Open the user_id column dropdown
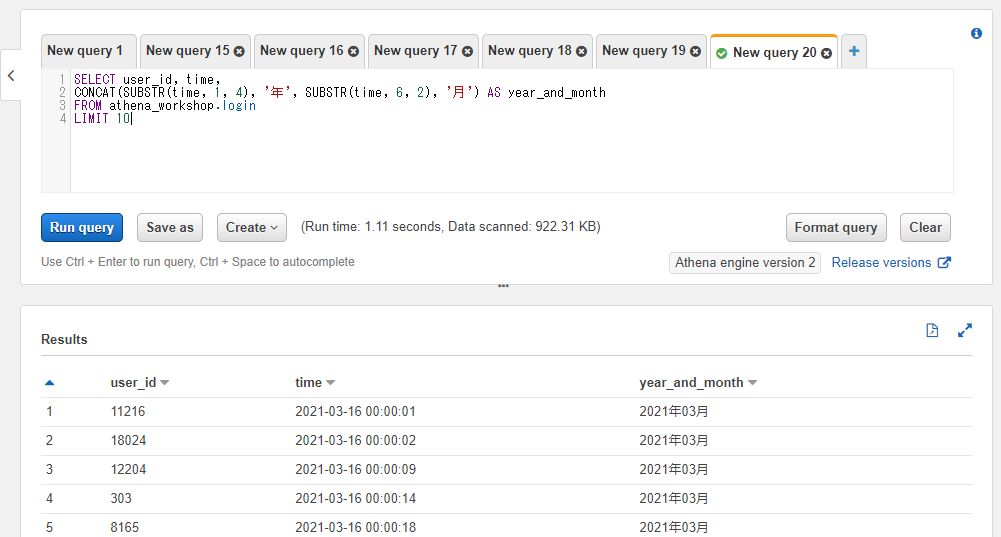The image size is (1001, 537). pos(165,382)
